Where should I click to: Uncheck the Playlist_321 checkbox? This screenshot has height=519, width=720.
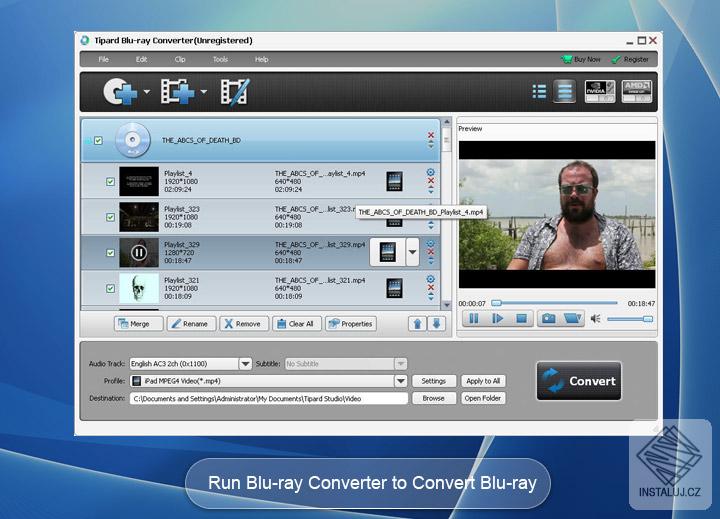pos(110,288)
